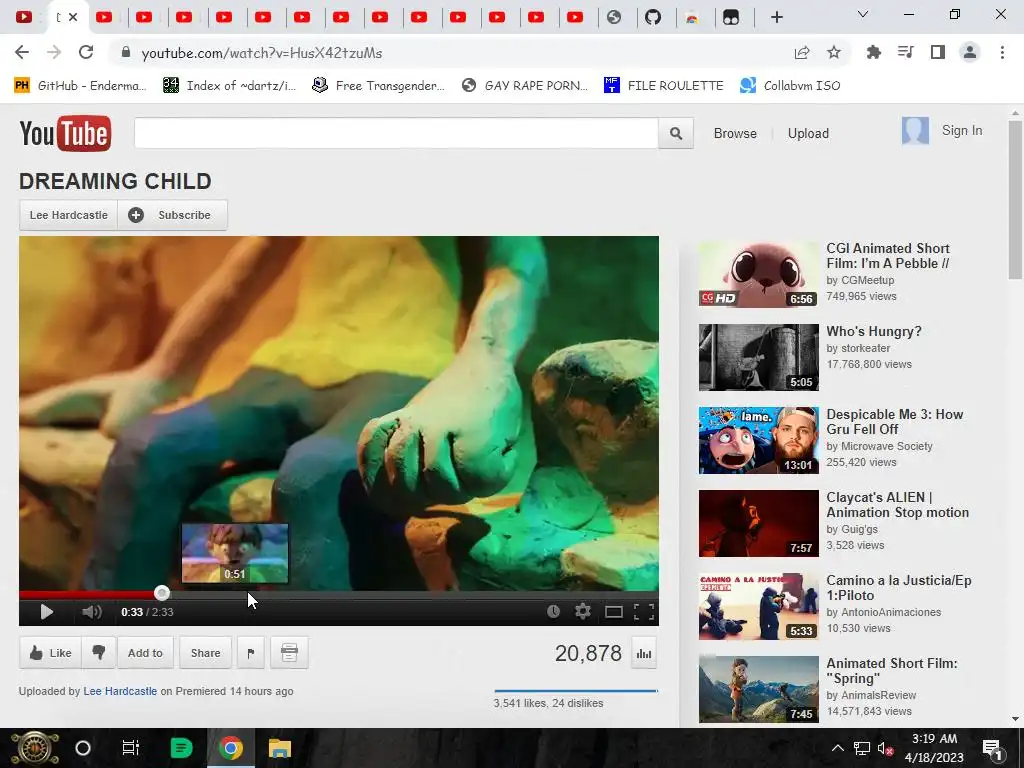This screenshot has width=1024, height=768.
Task: Open media control playlist icon
Action: 905,52
